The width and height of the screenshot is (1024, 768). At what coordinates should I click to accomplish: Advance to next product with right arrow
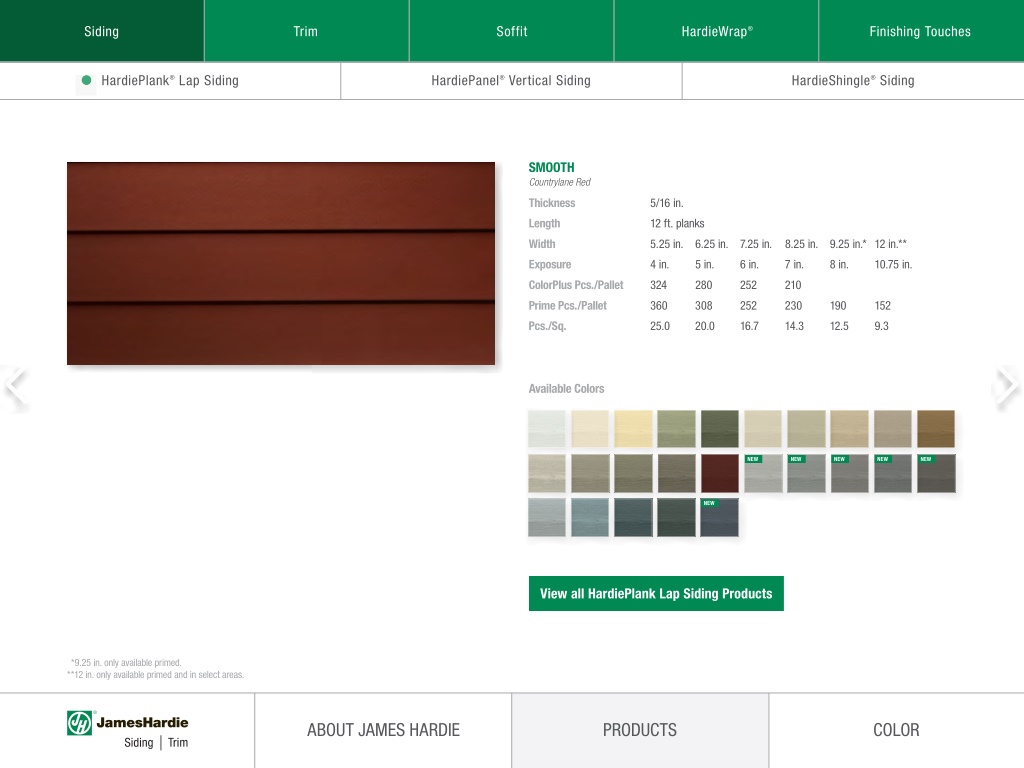1008,386
